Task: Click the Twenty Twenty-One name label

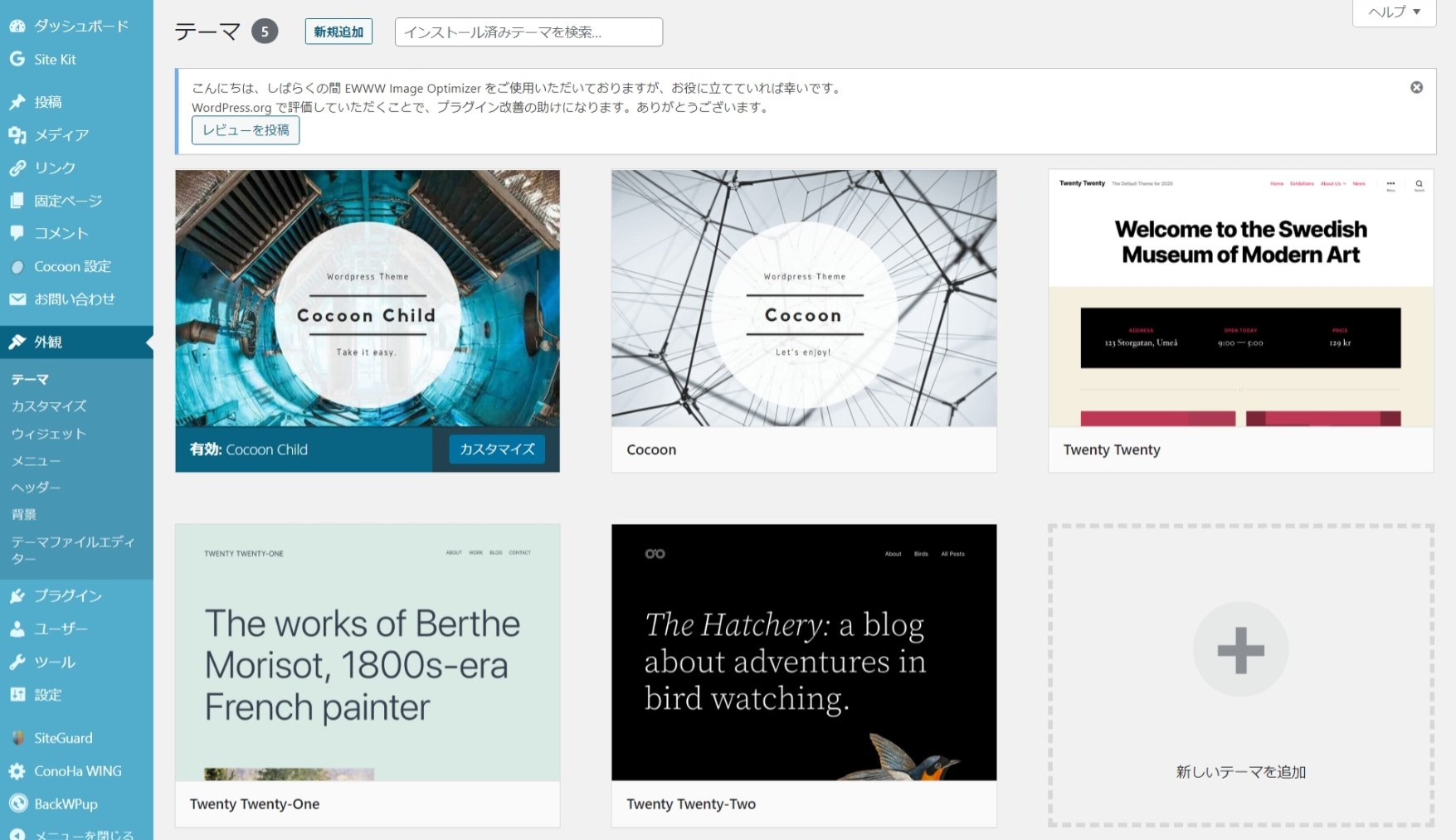Action: (x=255, y=804)
